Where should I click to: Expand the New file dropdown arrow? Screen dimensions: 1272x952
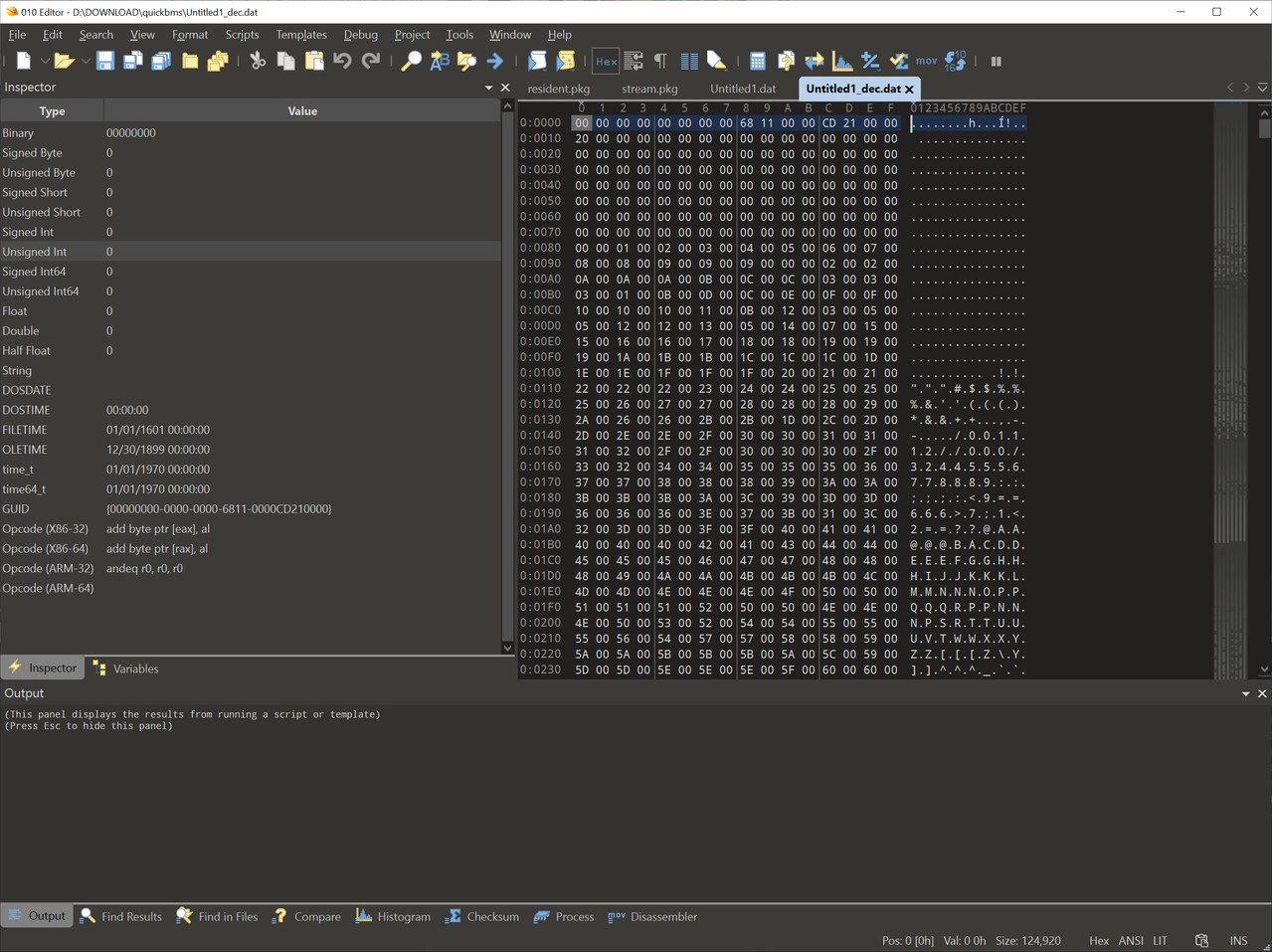tap(45, 62)
